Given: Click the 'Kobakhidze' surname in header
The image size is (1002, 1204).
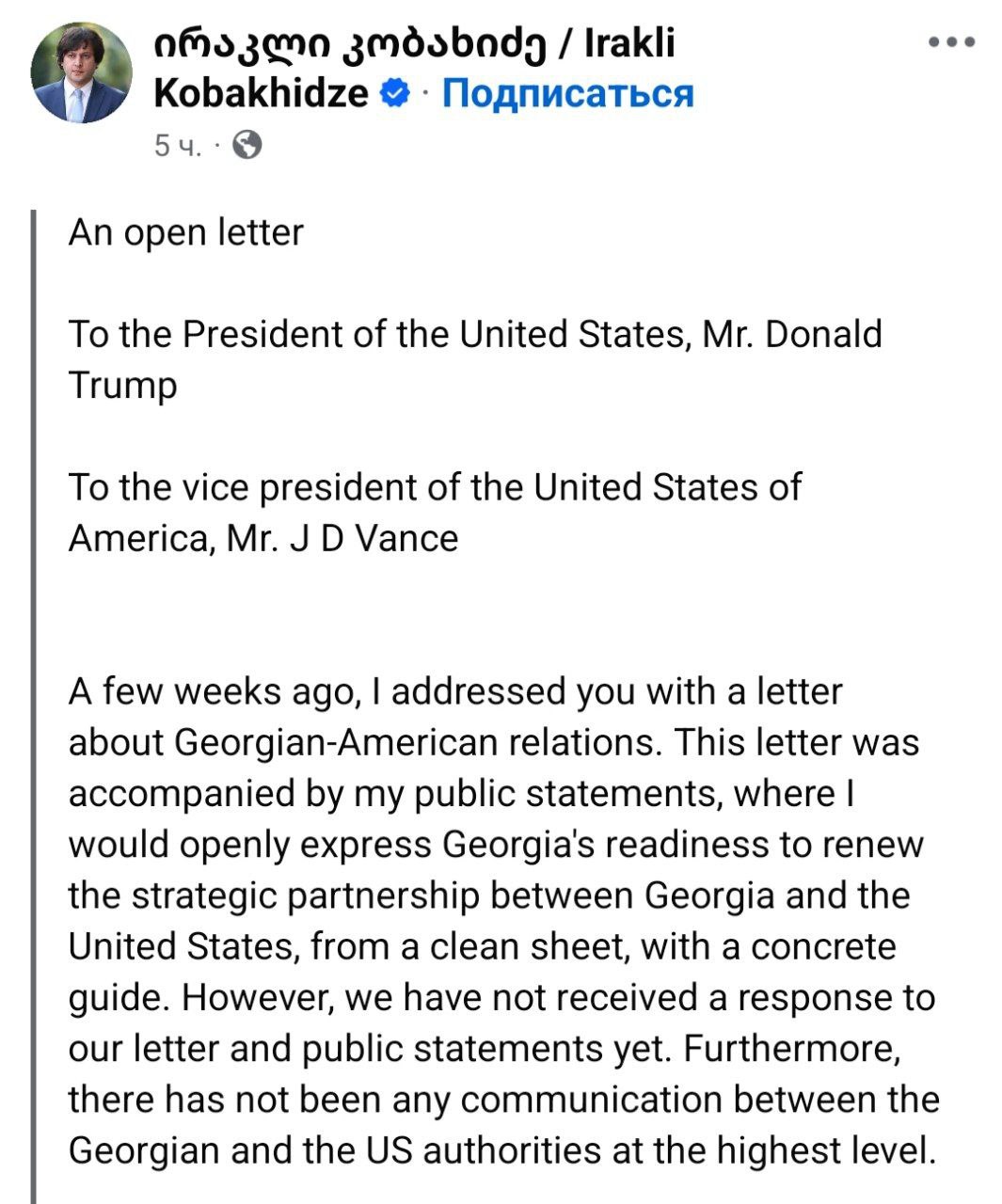Looking at the screenshot, I should pos(261,93).
